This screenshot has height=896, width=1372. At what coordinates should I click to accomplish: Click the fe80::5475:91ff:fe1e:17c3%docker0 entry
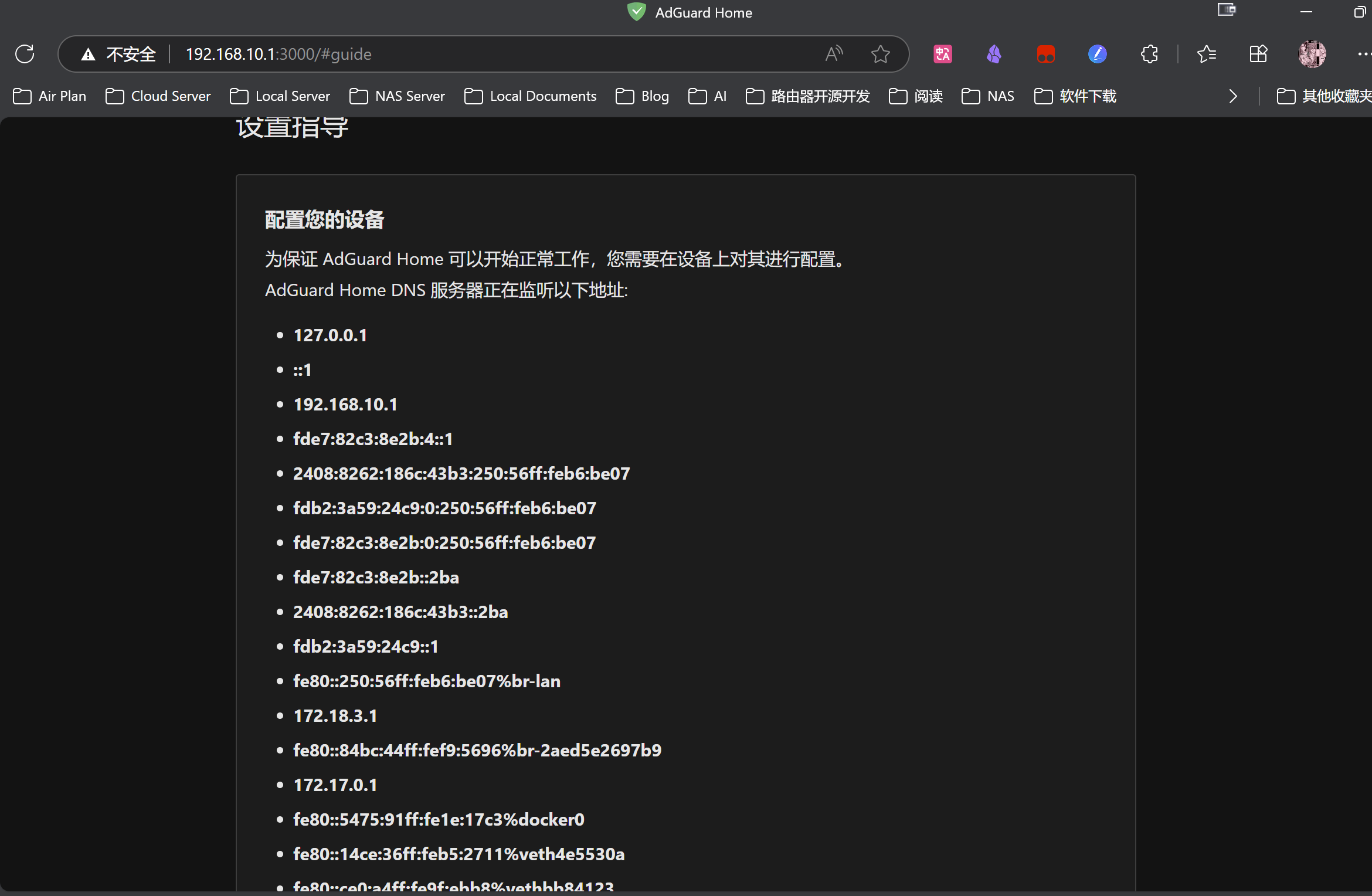tap(439, 820)
